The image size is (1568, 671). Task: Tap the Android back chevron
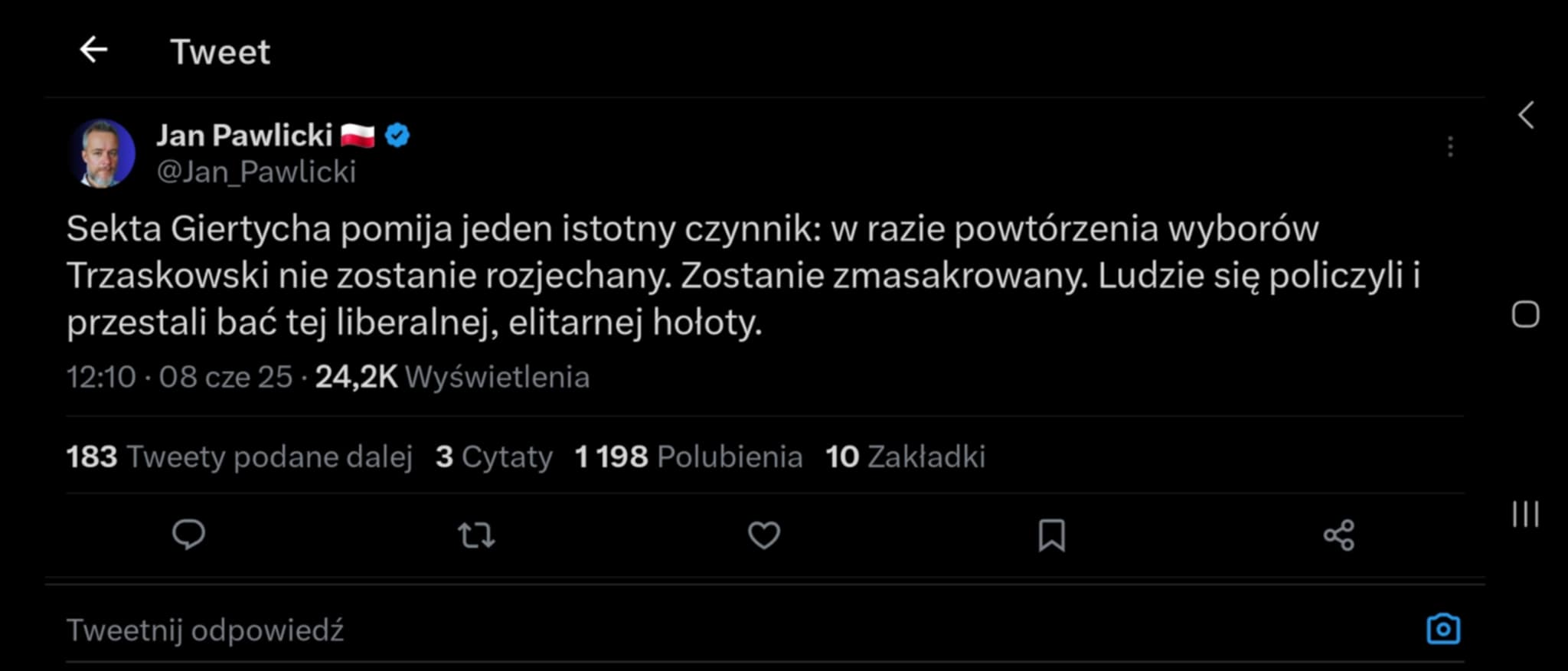coord(1526,116)
